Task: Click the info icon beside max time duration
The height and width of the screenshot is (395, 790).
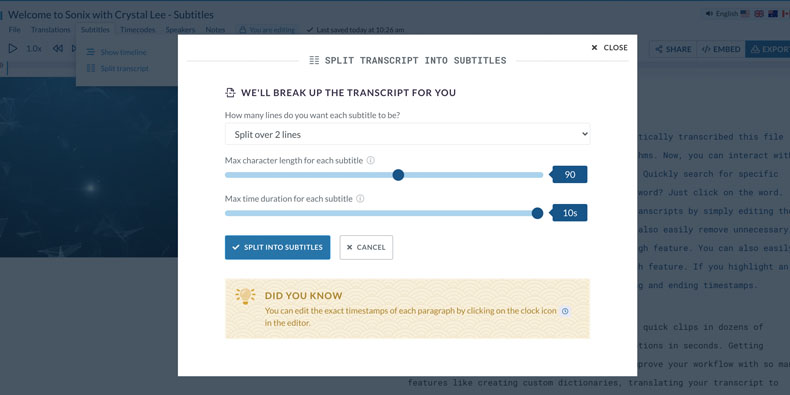Action: click(360, 199)
